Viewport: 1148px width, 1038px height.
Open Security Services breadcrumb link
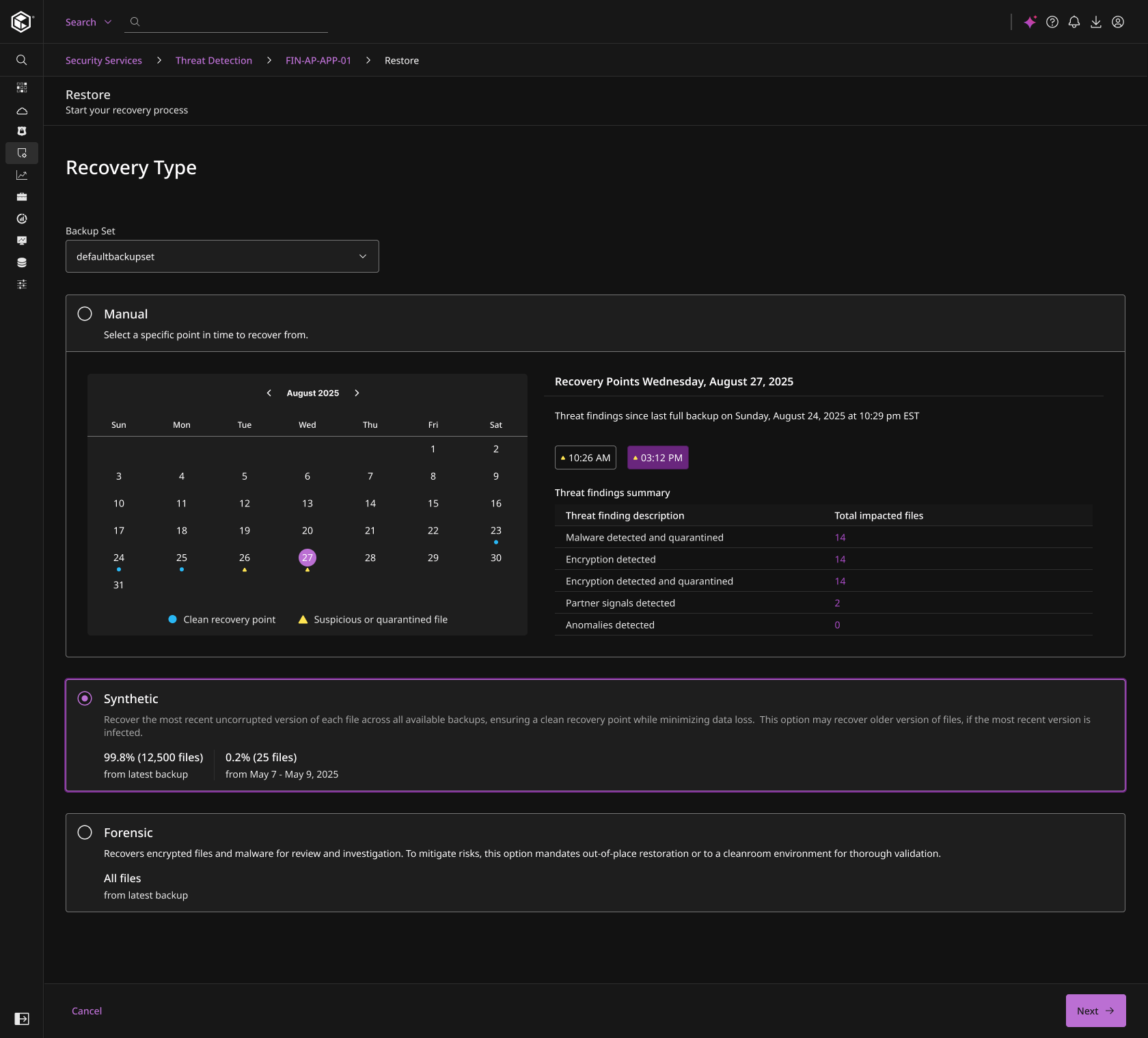(x=104, y=60)
